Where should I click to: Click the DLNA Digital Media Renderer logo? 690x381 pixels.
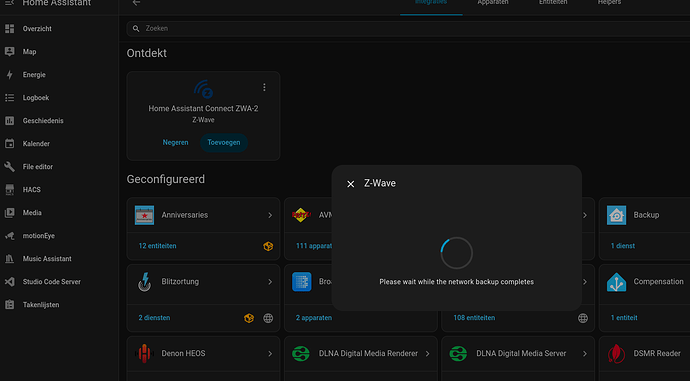click(301, 353)
